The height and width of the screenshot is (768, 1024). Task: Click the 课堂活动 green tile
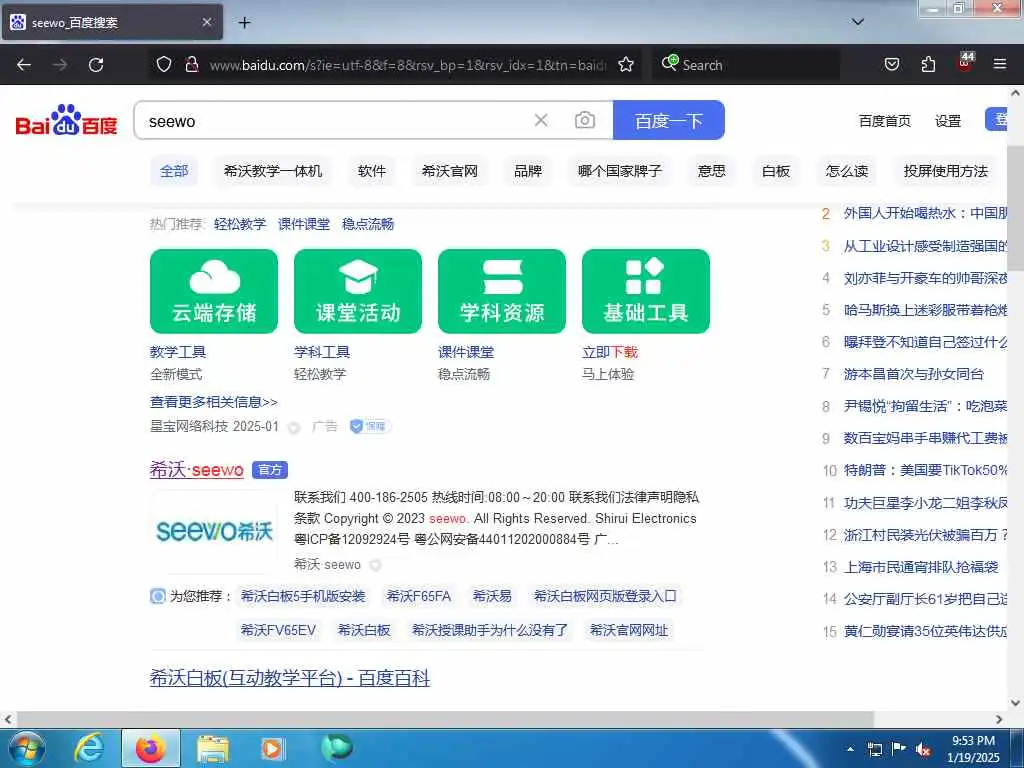pyautogui.click(x=358, y=291)
